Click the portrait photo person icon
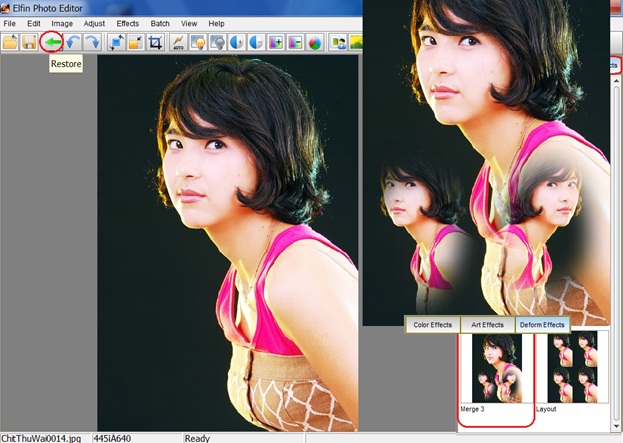 point(339,42)
